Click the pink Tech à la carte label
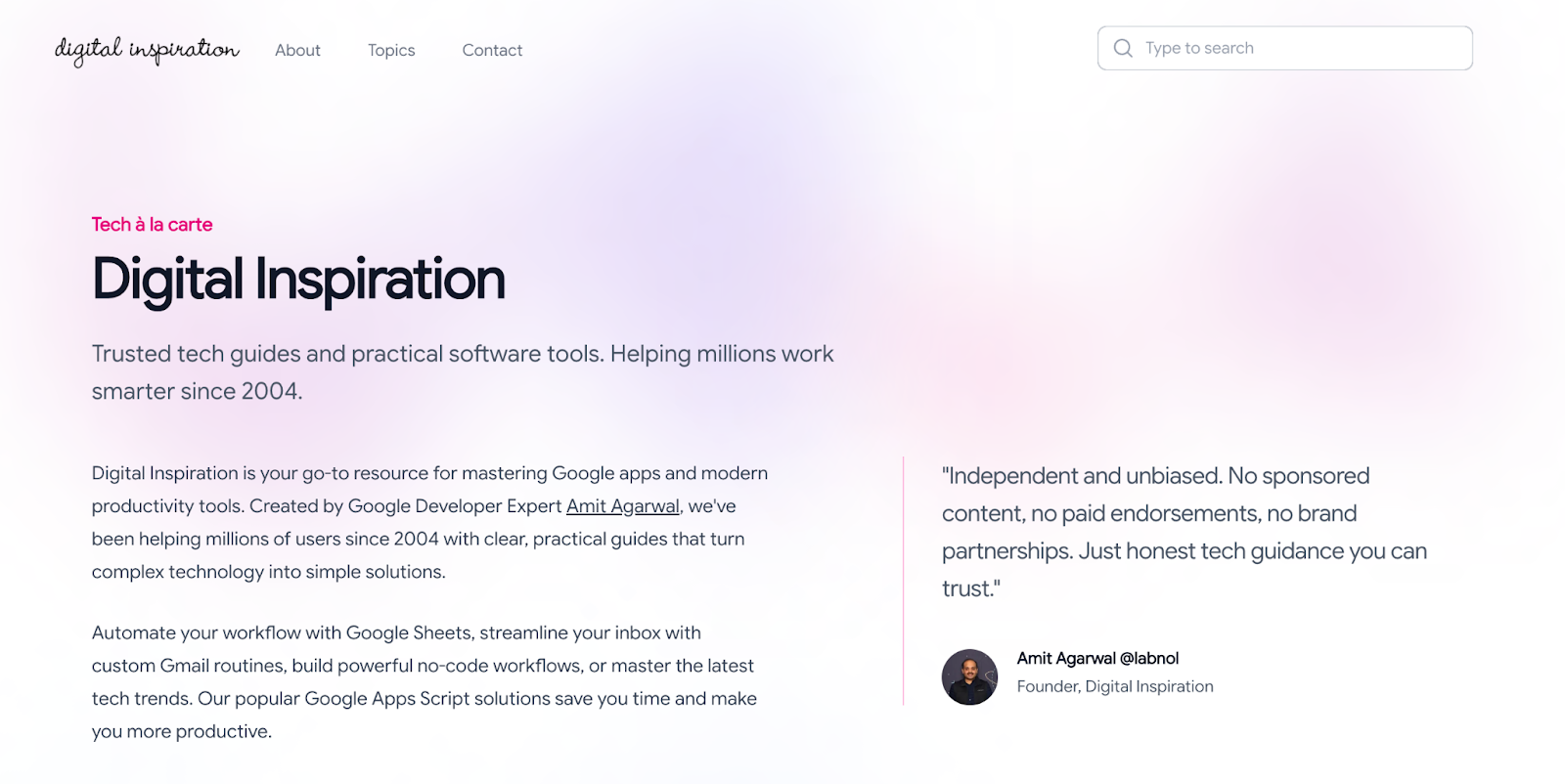 152,225
